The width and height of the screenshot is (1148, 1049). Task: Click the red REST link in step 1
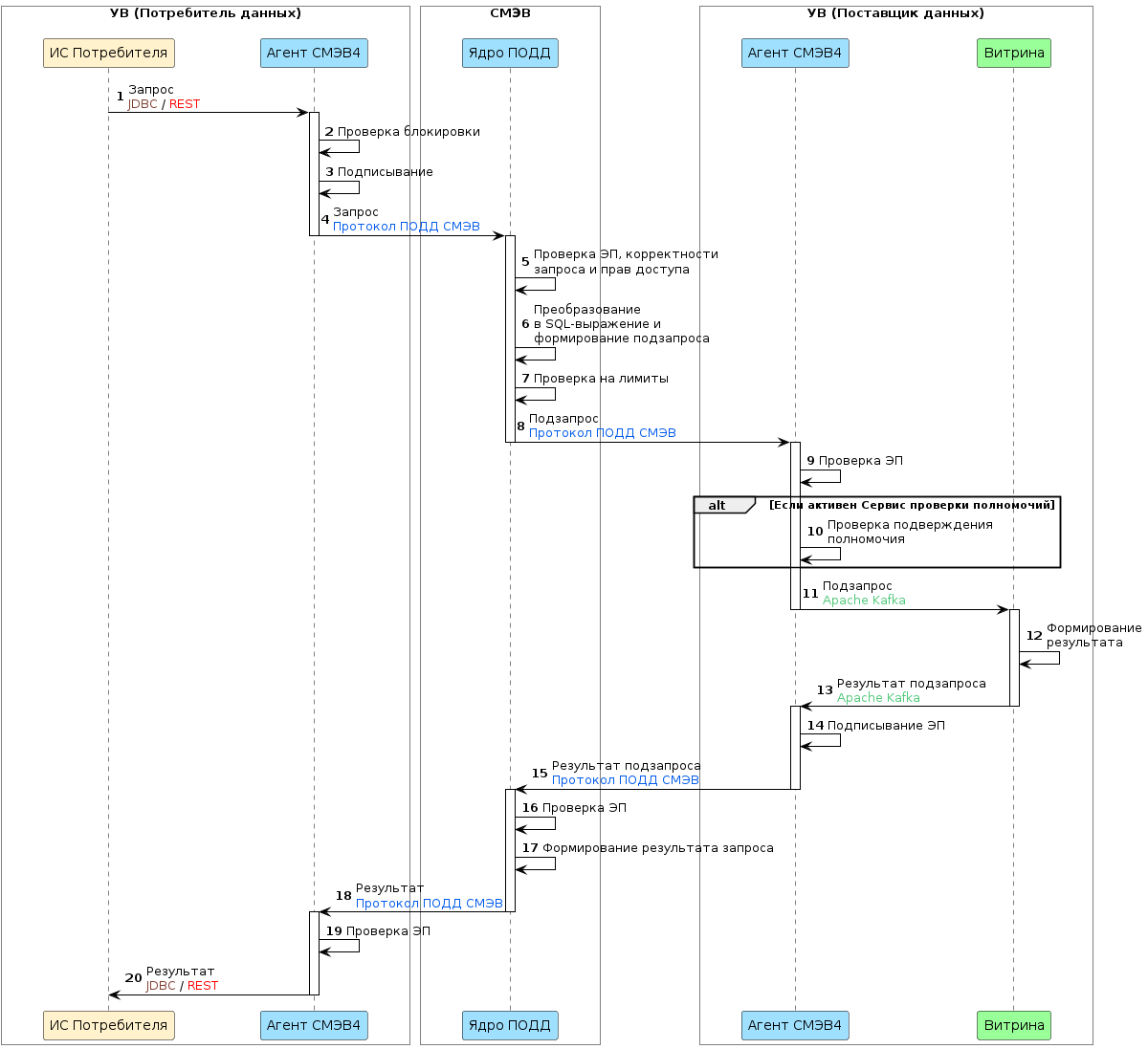point(185,104)
